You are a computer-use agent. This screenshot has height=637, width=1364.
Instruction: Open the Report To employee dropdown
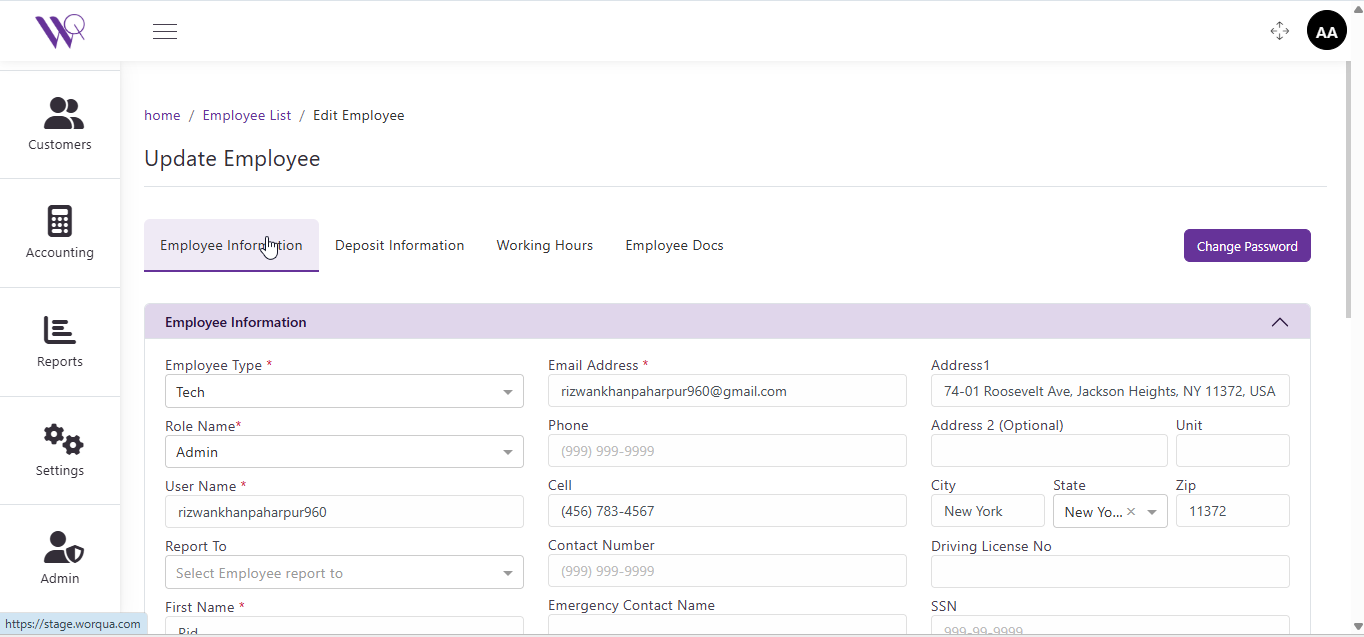(344, 573)
